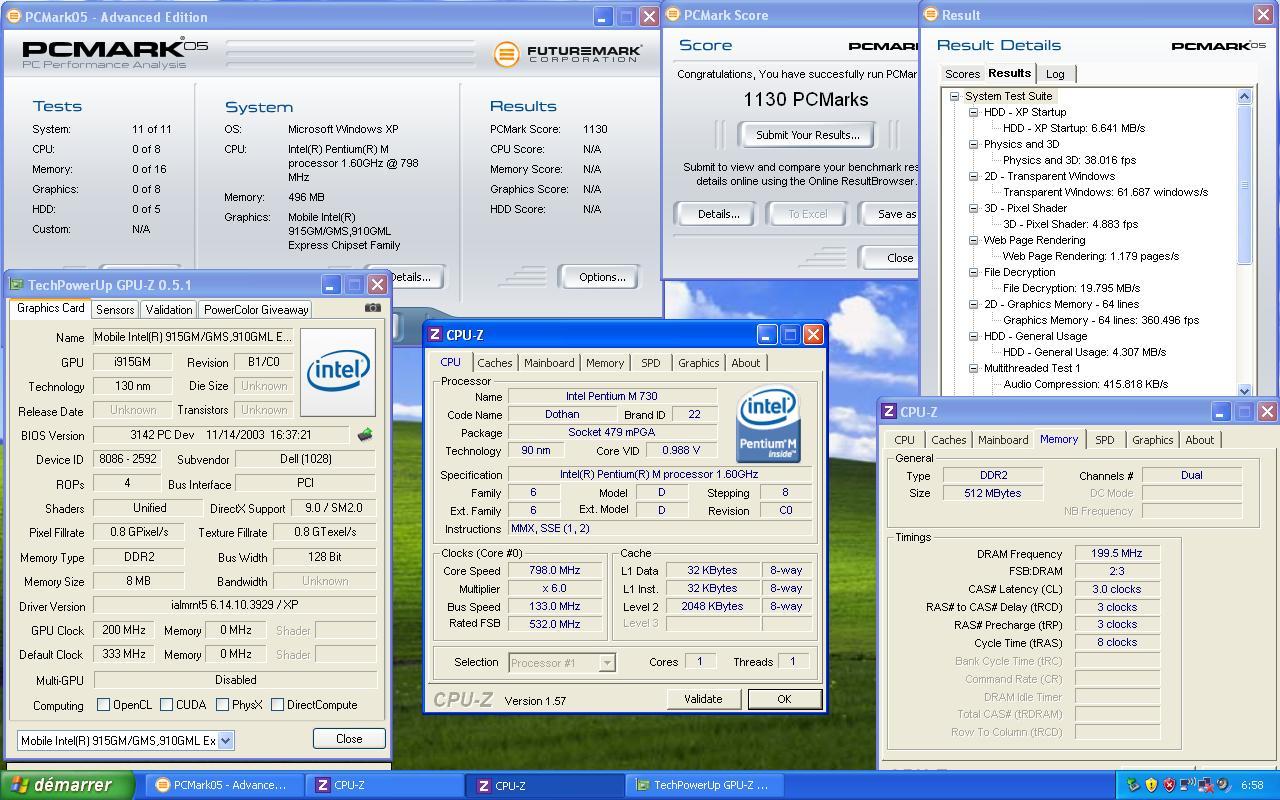1280x800 pixels.
Task: Click the CPU-Z processor window title icon
Action: pos(435,335)
